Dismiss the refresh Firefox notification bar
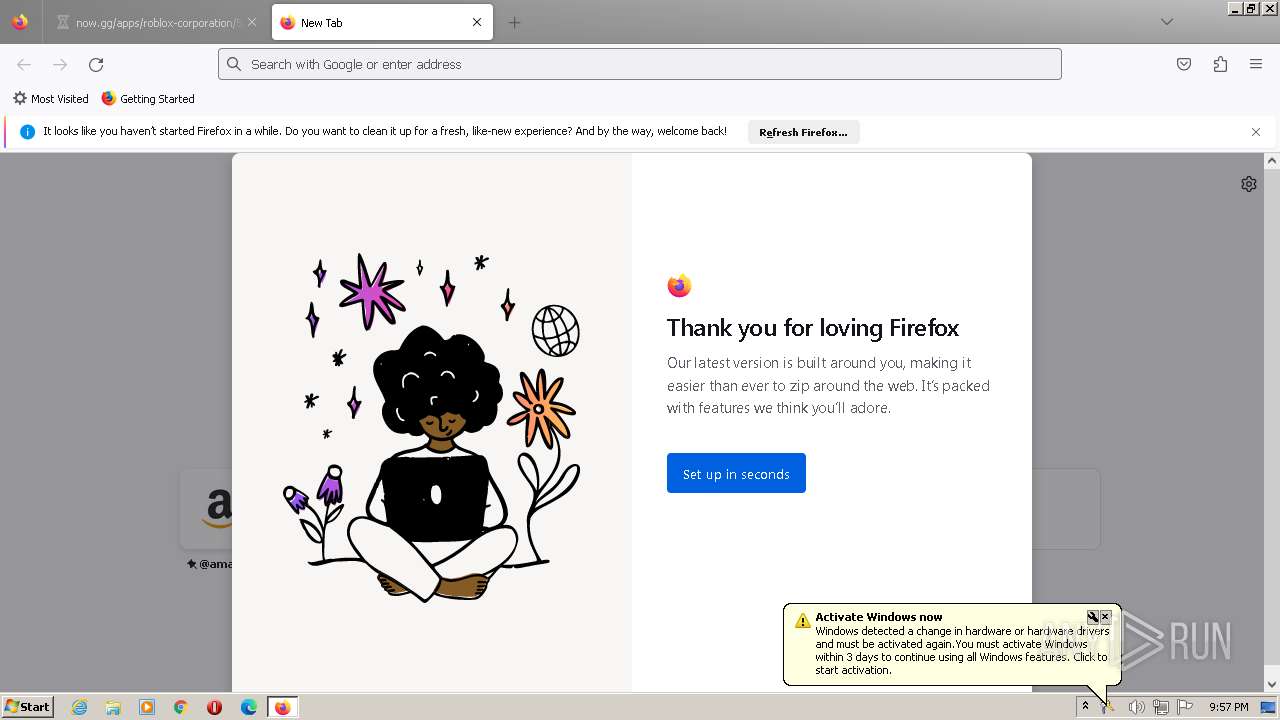Screen dimensions: 1280x720 tap(1256, 132)
